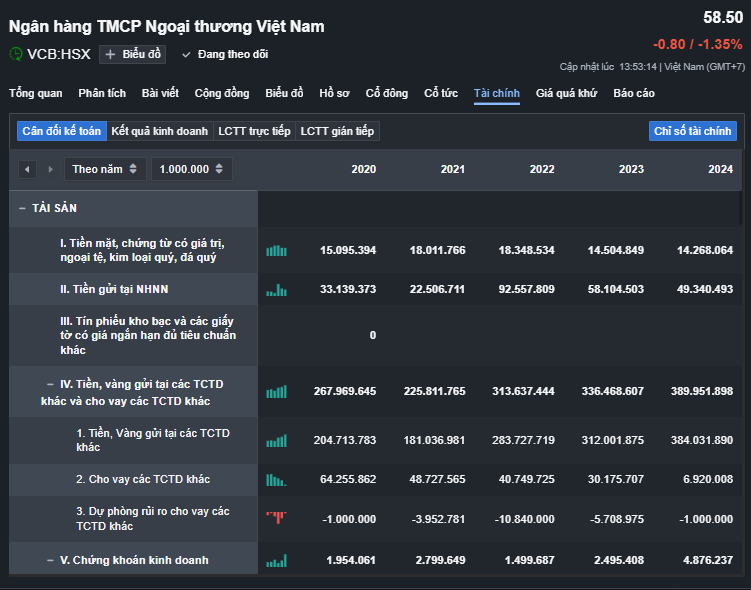Switch to the Tổng quan tab

36,93
